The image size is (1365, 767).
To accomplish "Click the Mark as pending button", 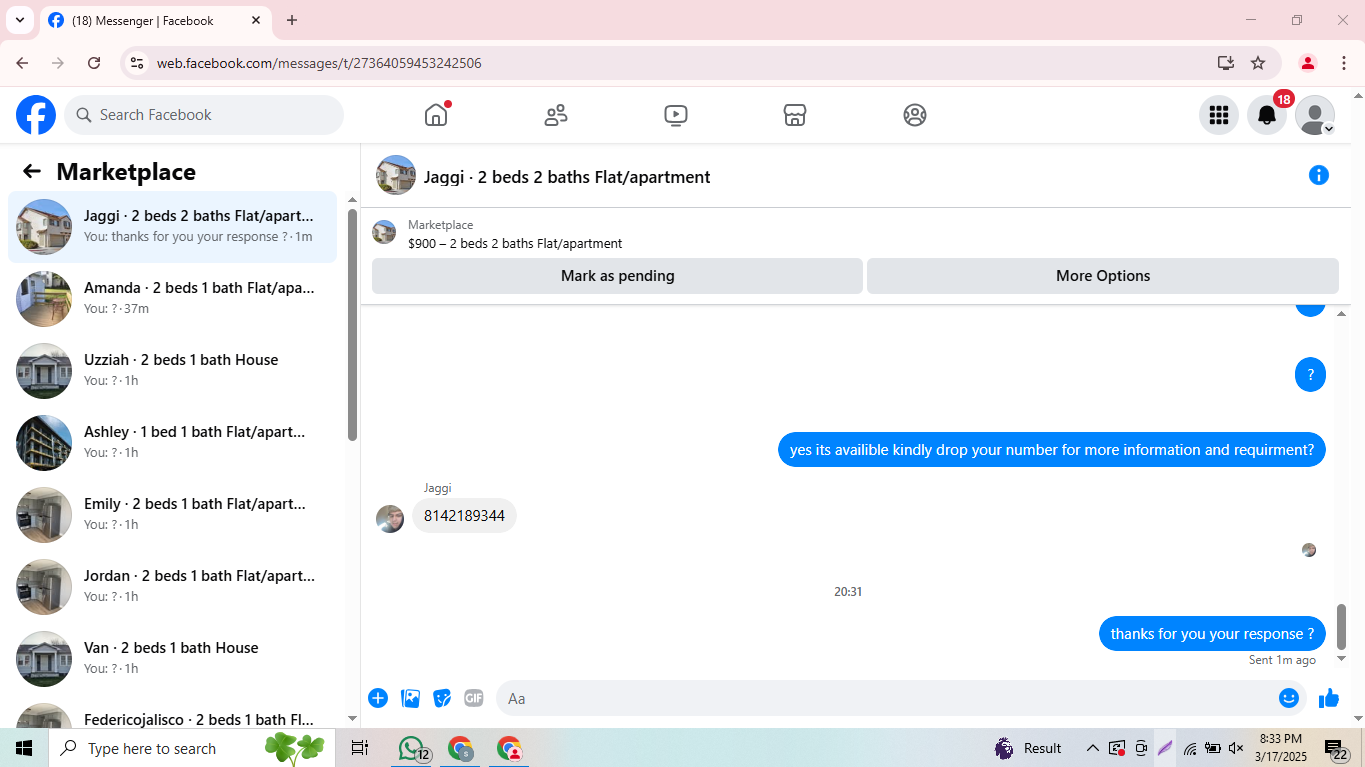I will pos(617,276).
